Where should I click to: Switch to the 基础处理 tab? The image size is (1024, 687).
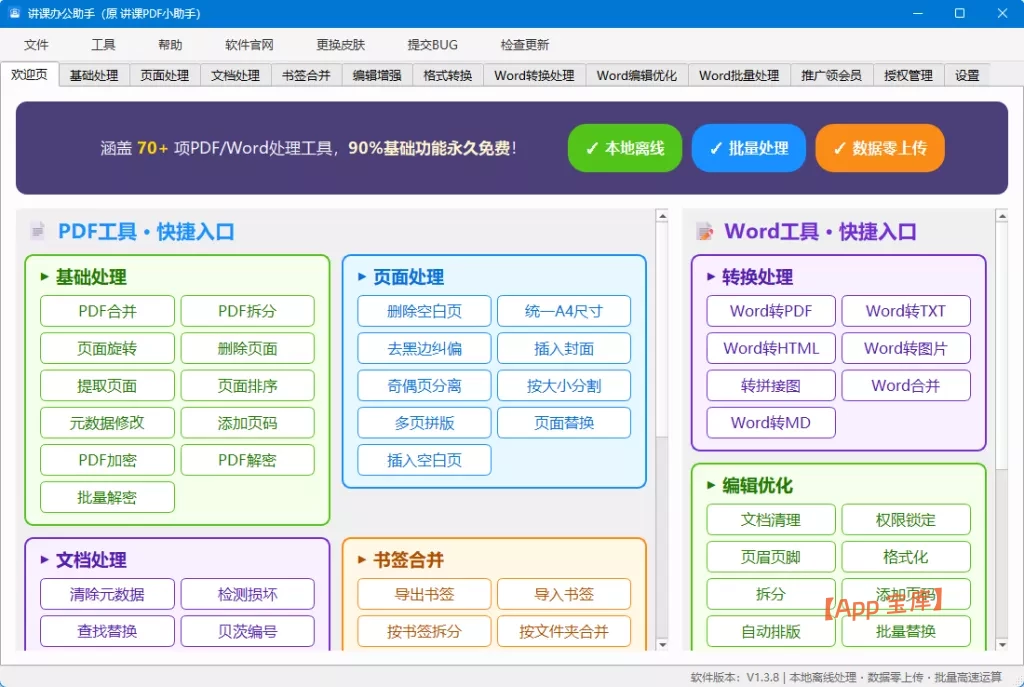pos(94,75)
